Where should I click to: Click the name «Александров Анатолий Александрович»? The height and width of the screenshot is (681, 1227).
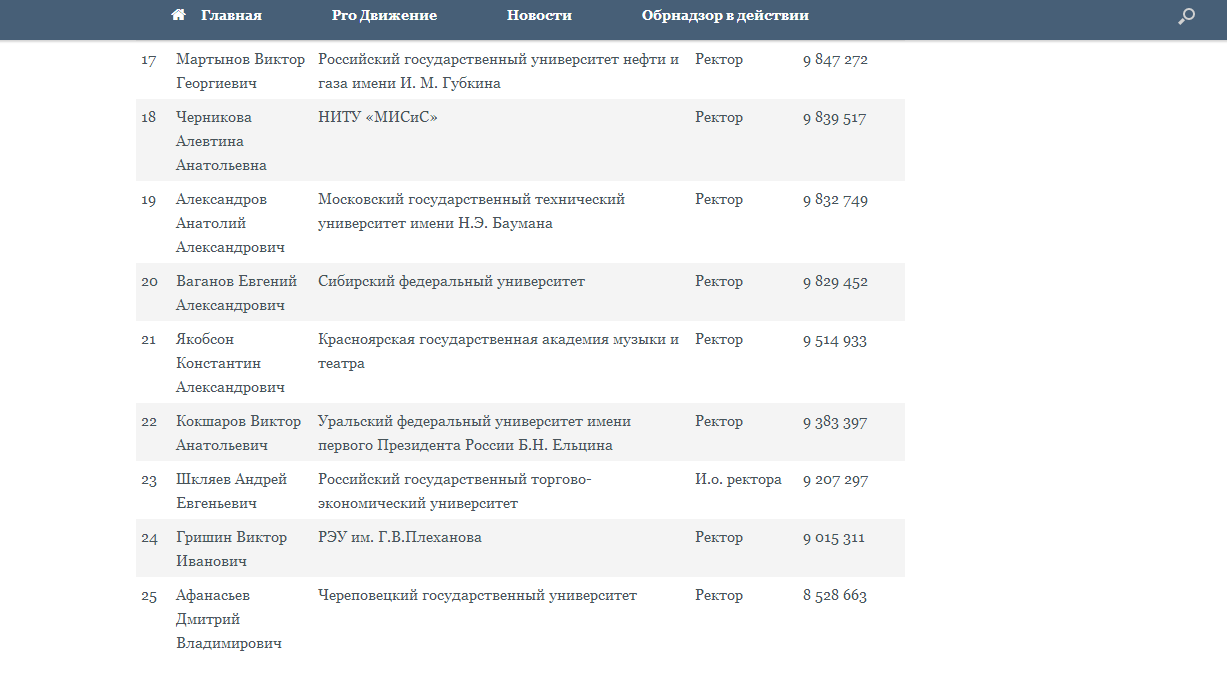(x=230, y=223)
